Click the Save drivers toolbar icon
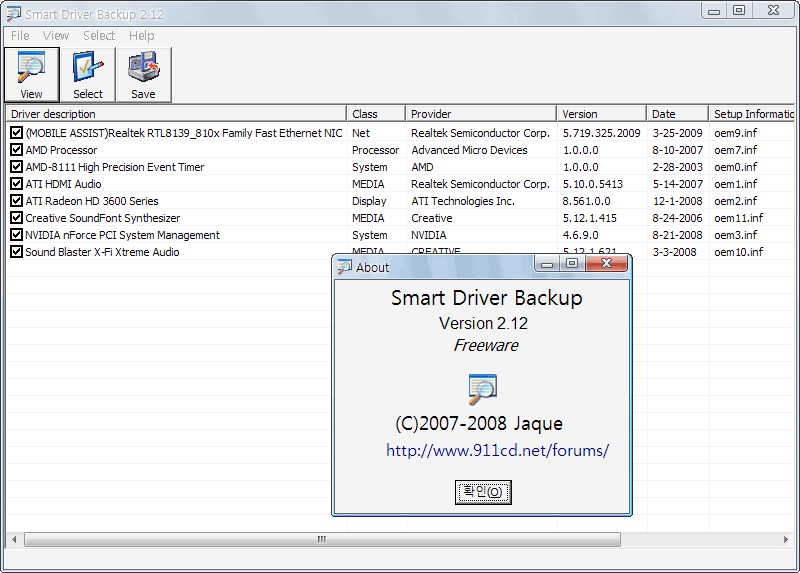 coord(143,75)
